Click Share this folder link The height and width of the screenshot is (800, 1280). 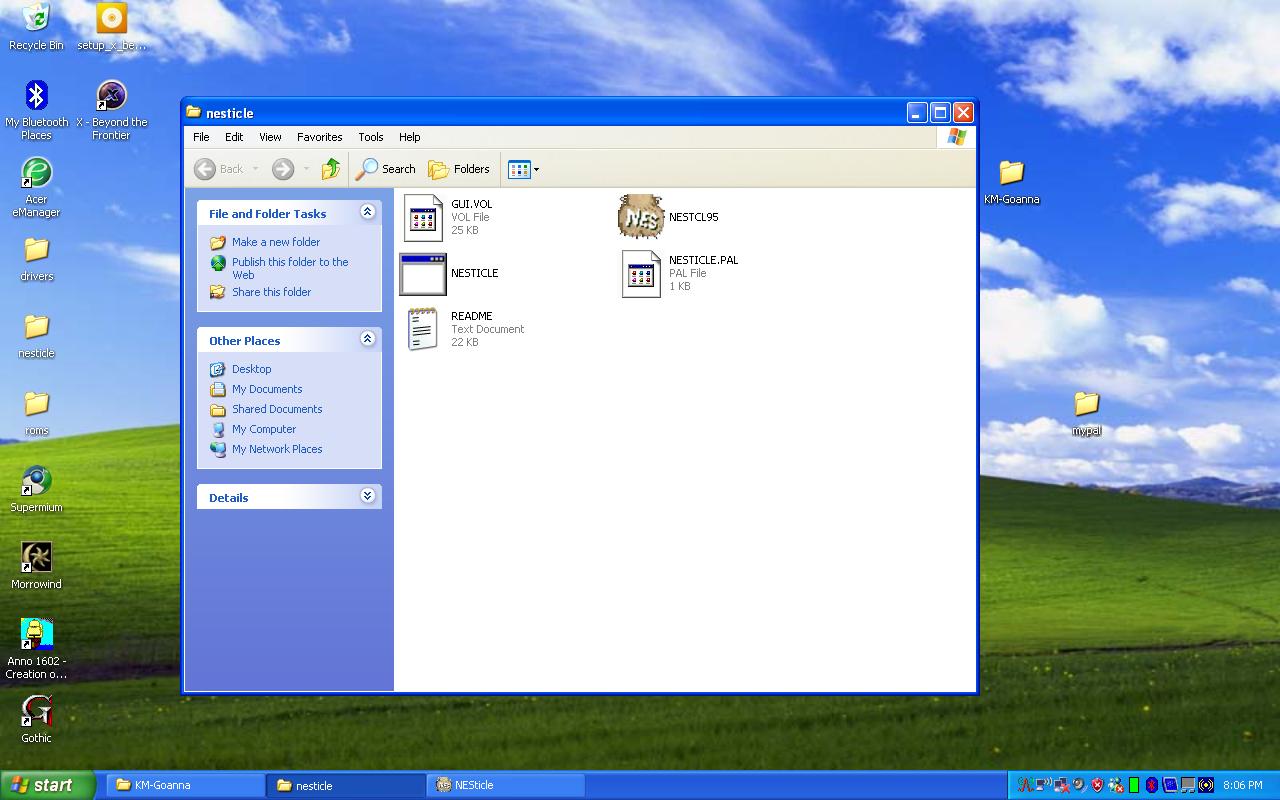click(271, 292)
